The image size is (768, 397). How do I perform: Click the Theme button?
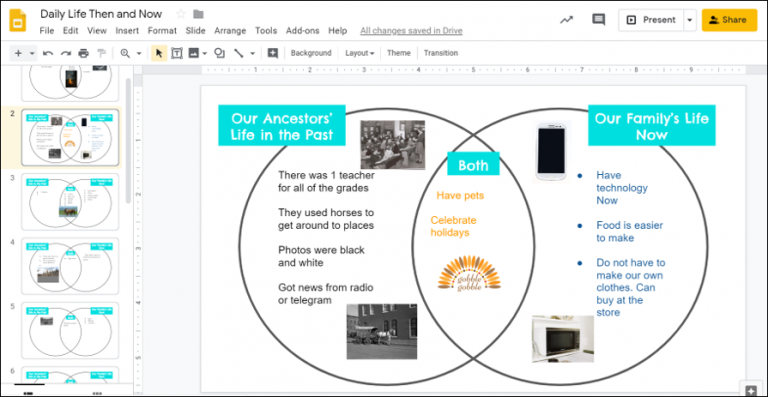[x=399, y=53]
